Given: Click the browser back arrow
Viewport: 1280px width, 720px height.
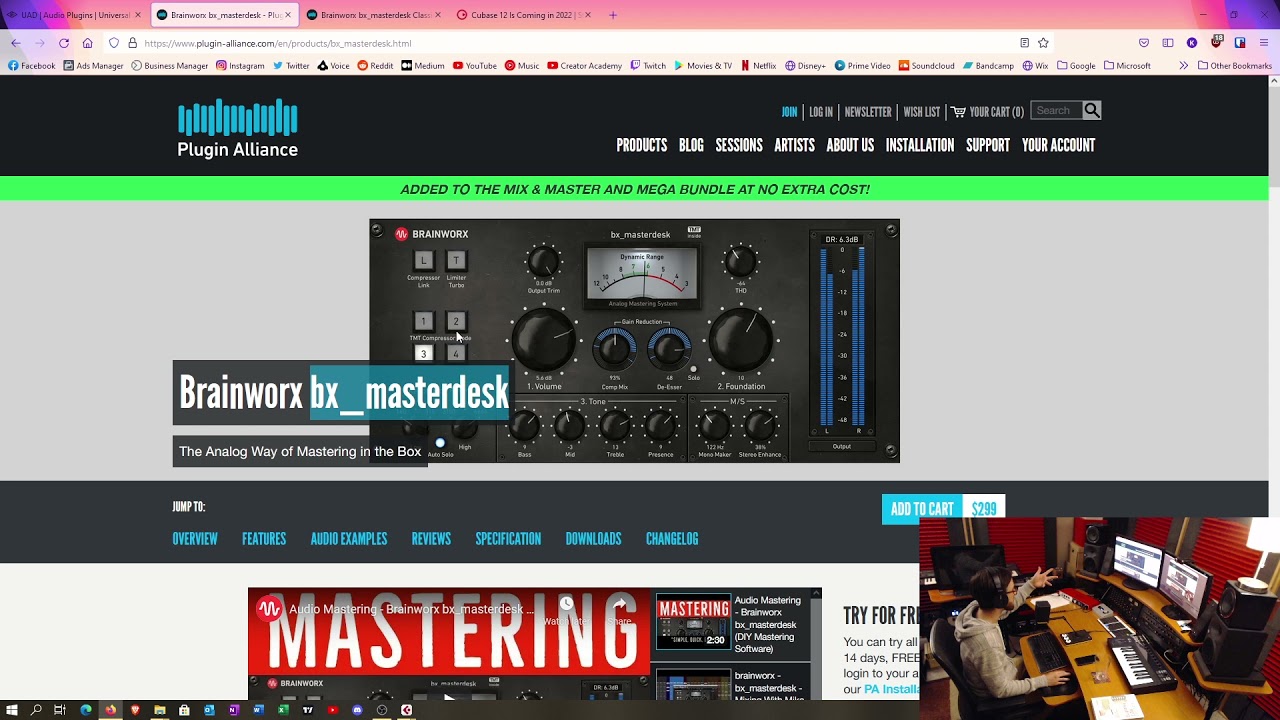Looking at the screenshot, I should click(x=16, y=43).
